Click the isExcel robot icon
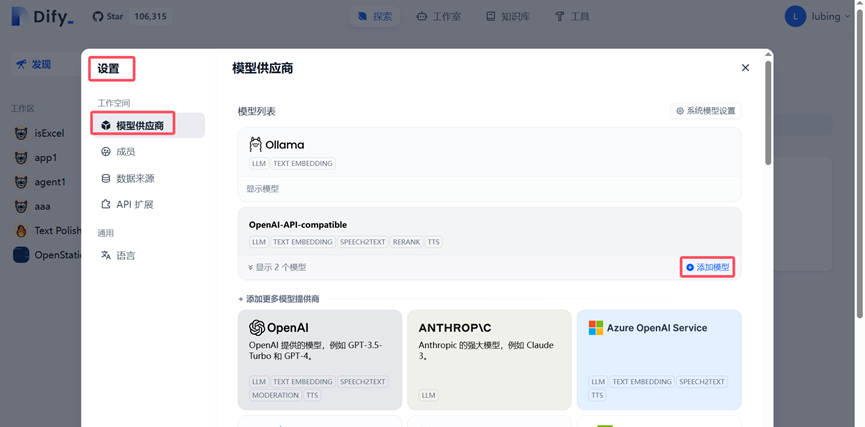Viewport: 865px width, 427px height. pos(21,133)
